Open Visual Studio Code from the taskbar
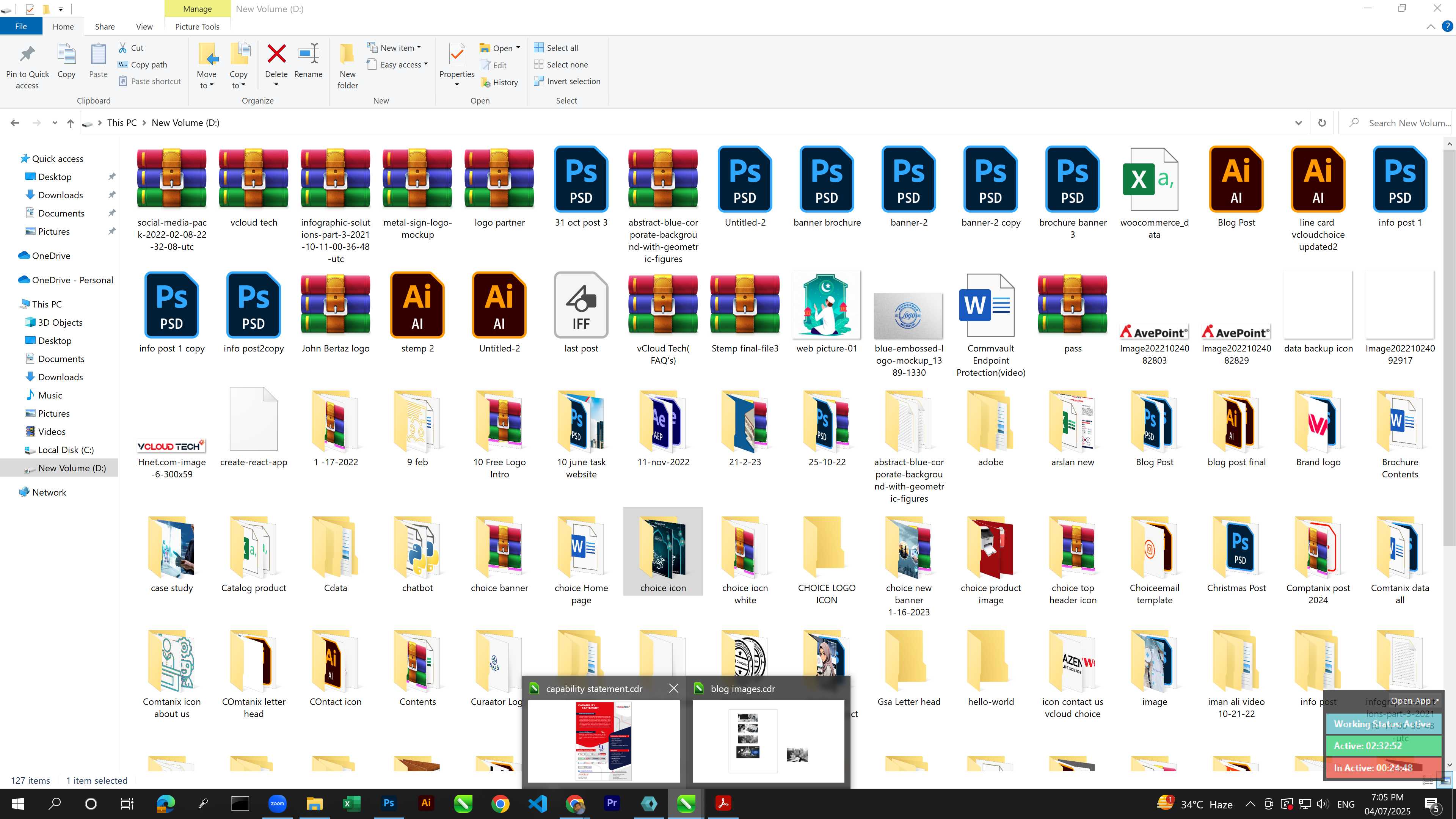1456x819 pixels. pyautogui.click(x=538, y=803)
